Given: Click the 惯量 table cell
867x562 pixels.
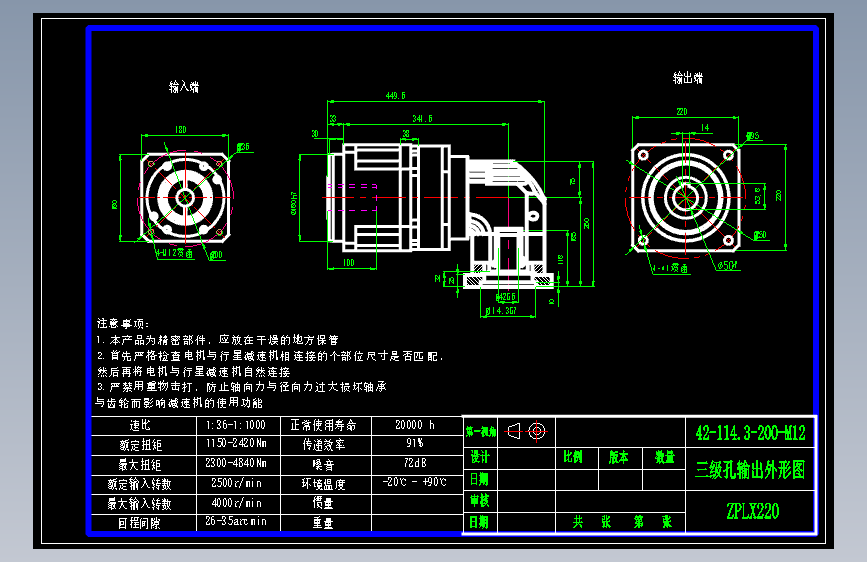Looking at the screenshot, I should [326, 504].
